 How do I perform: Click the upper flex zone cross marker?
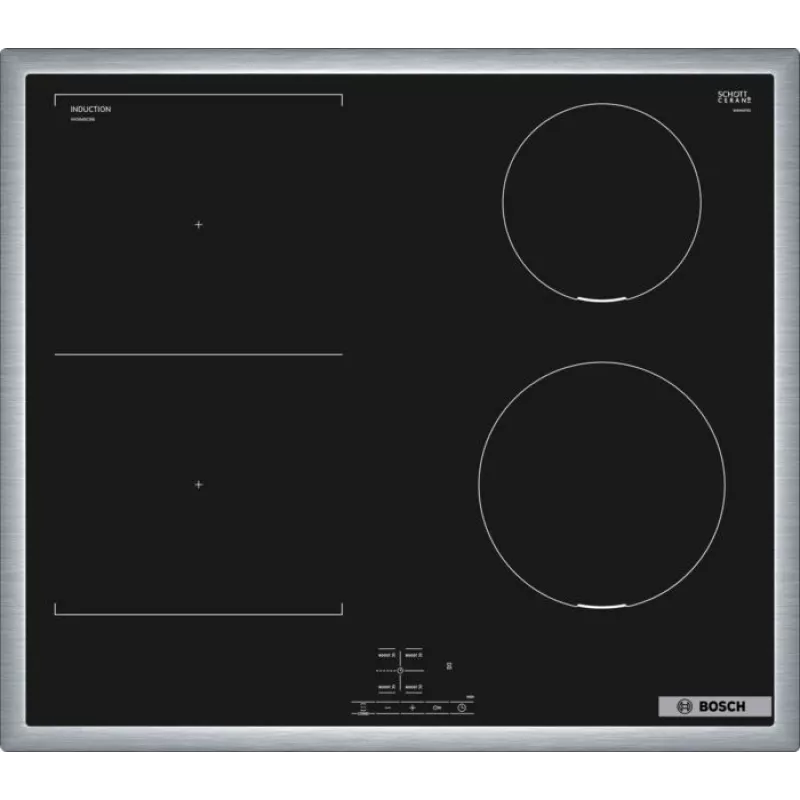pyautogui.click(x=198, y=224)
